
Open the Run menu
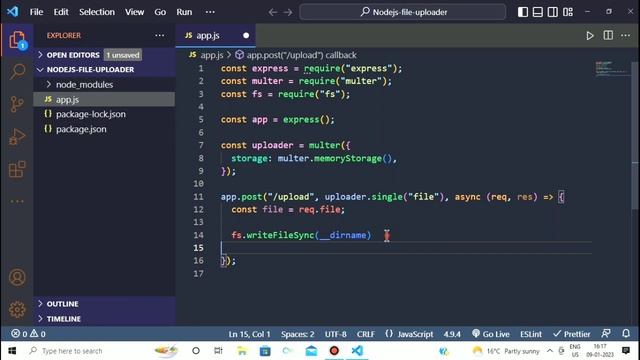point(184,12)
